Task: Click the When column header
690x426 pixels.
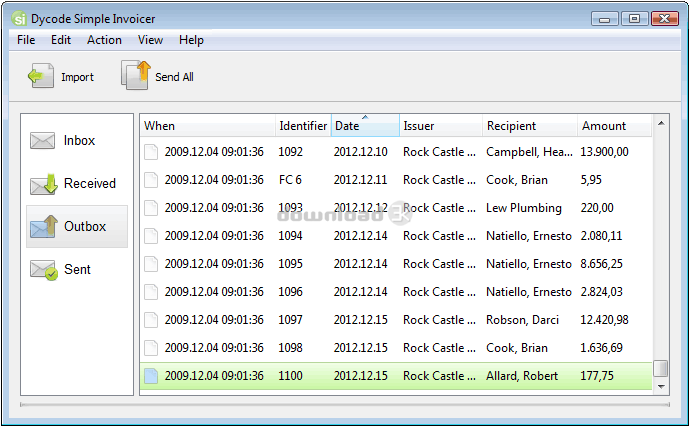Action: 206,126
